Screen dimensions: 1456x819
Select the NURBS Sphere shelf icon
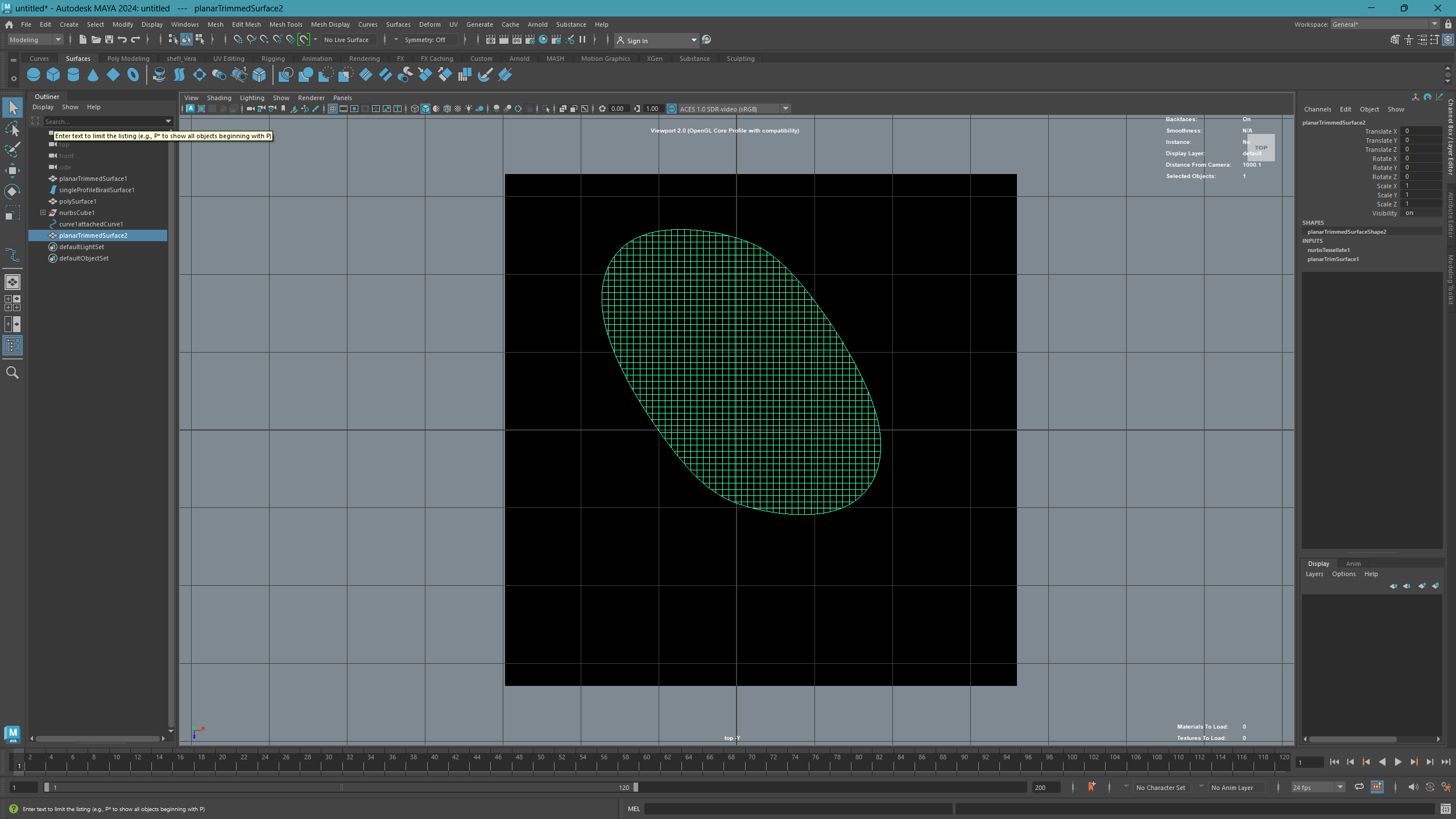(x=34, y=75)
